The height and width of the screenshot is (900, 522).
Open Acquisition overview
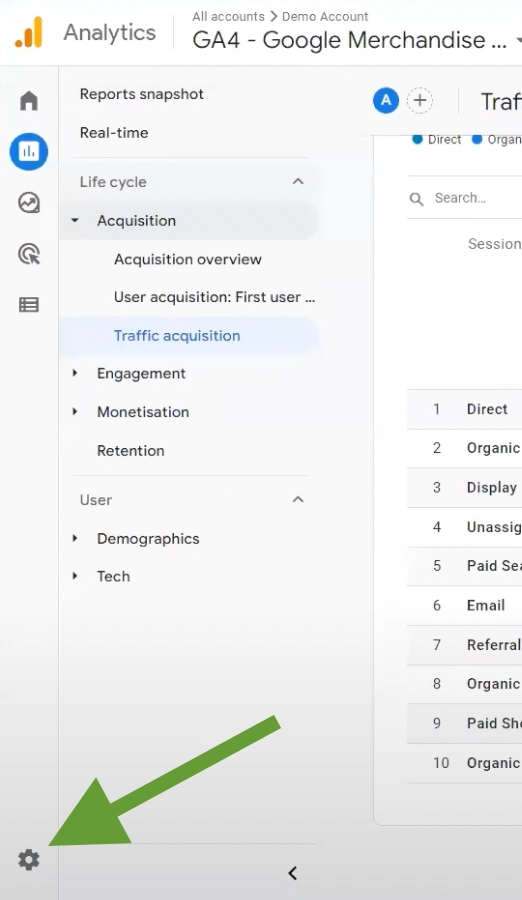pyautogui.click(x=188, y=259)
